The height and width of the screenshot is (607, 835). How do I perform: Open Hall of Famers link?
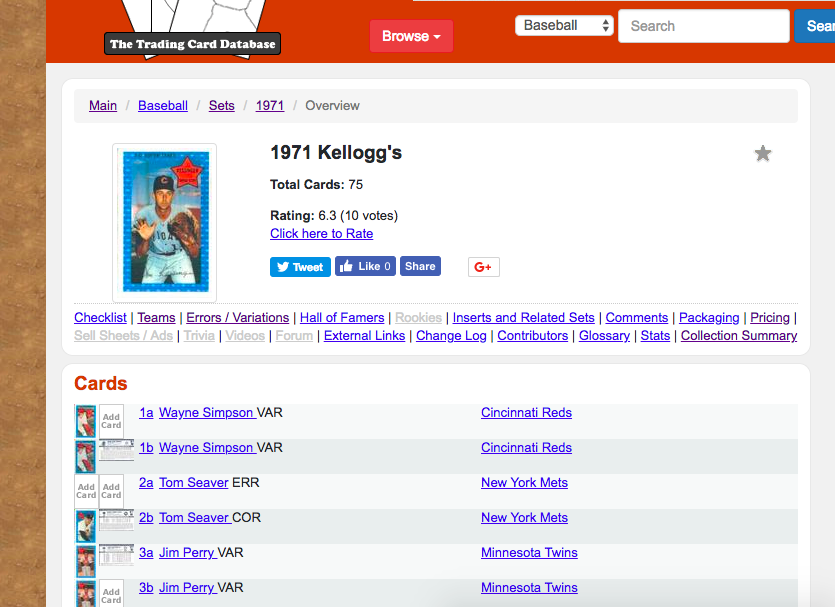tap(342, 317)
